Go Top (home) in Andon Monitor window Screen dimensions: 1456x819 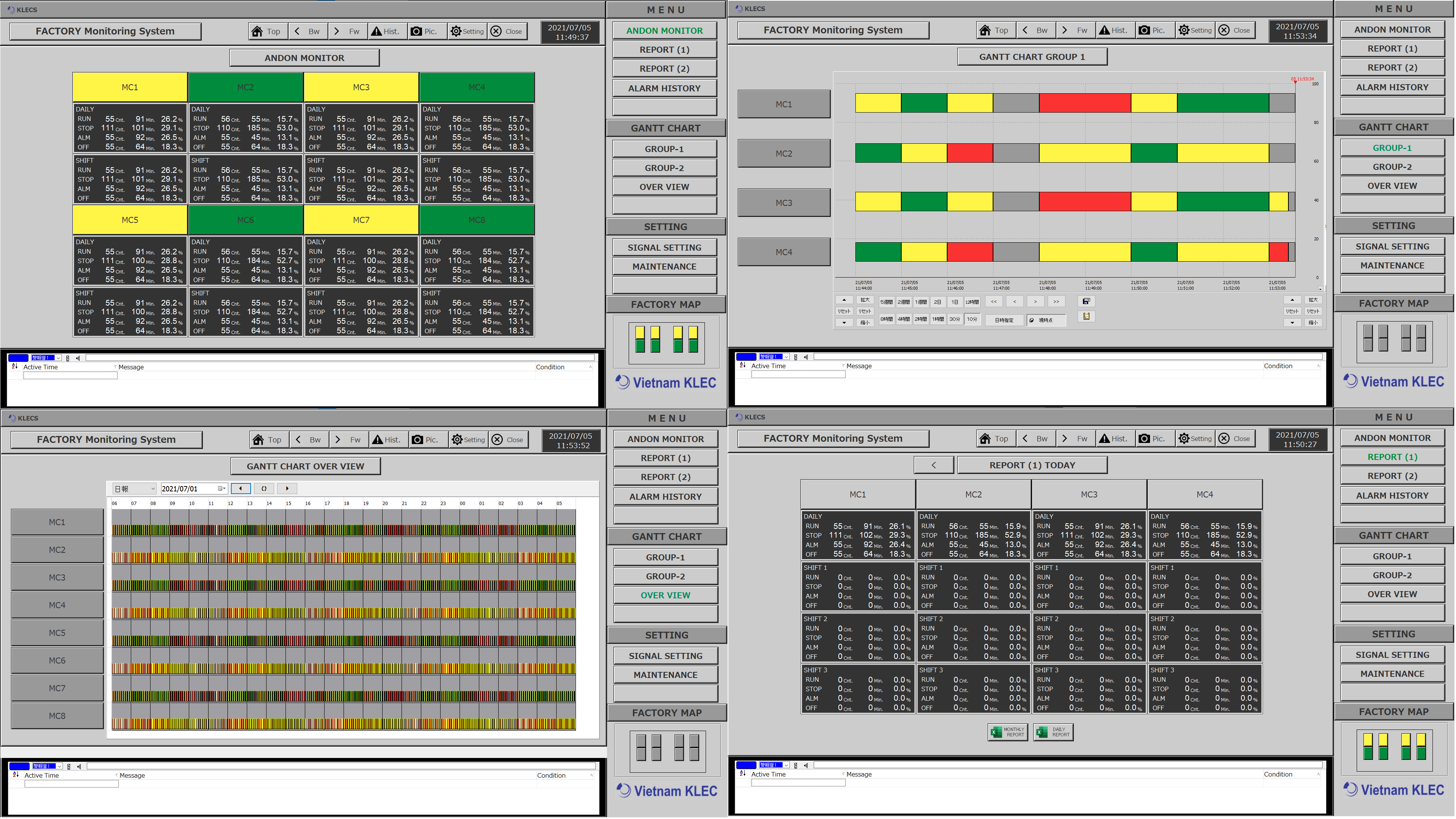268,31
